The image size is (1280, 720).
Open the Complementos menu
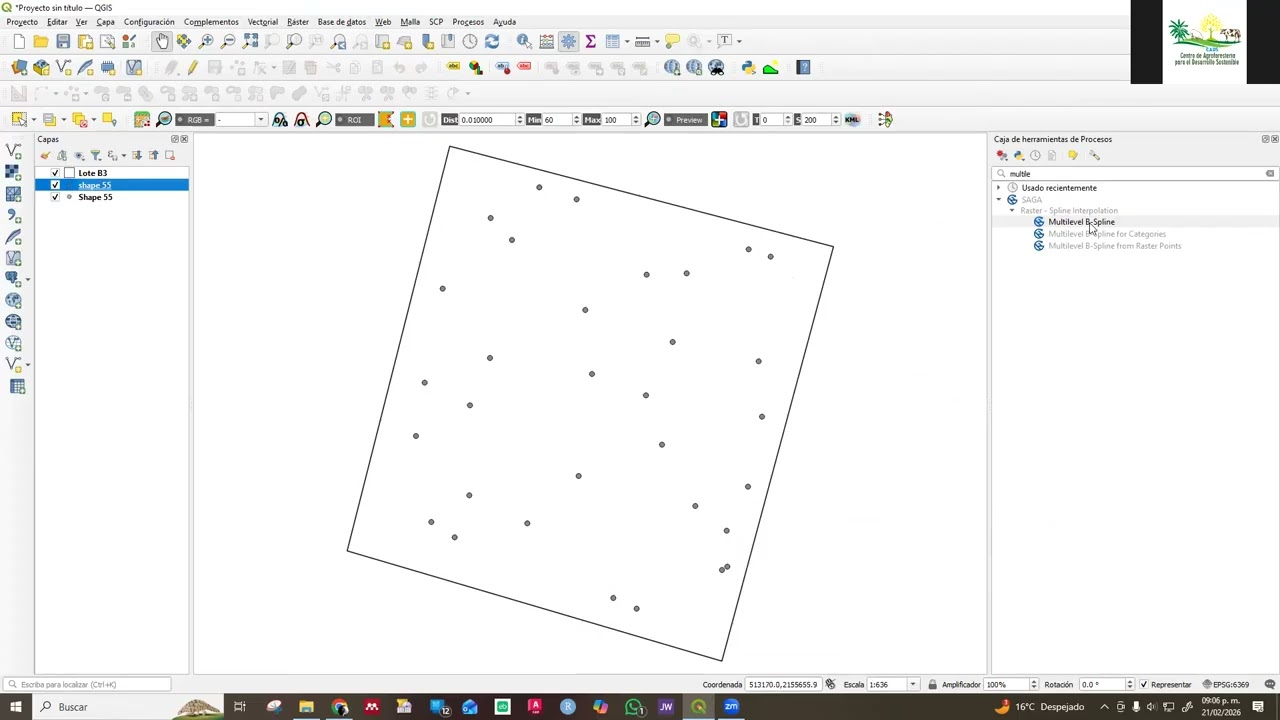pos(211,22)
